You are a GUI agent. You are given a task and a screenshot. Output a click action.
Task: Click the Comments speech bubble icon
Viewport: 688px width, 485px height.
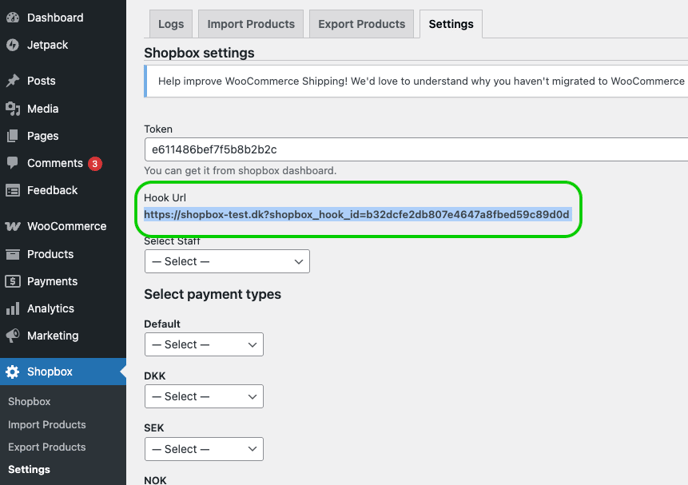point(12,163)
